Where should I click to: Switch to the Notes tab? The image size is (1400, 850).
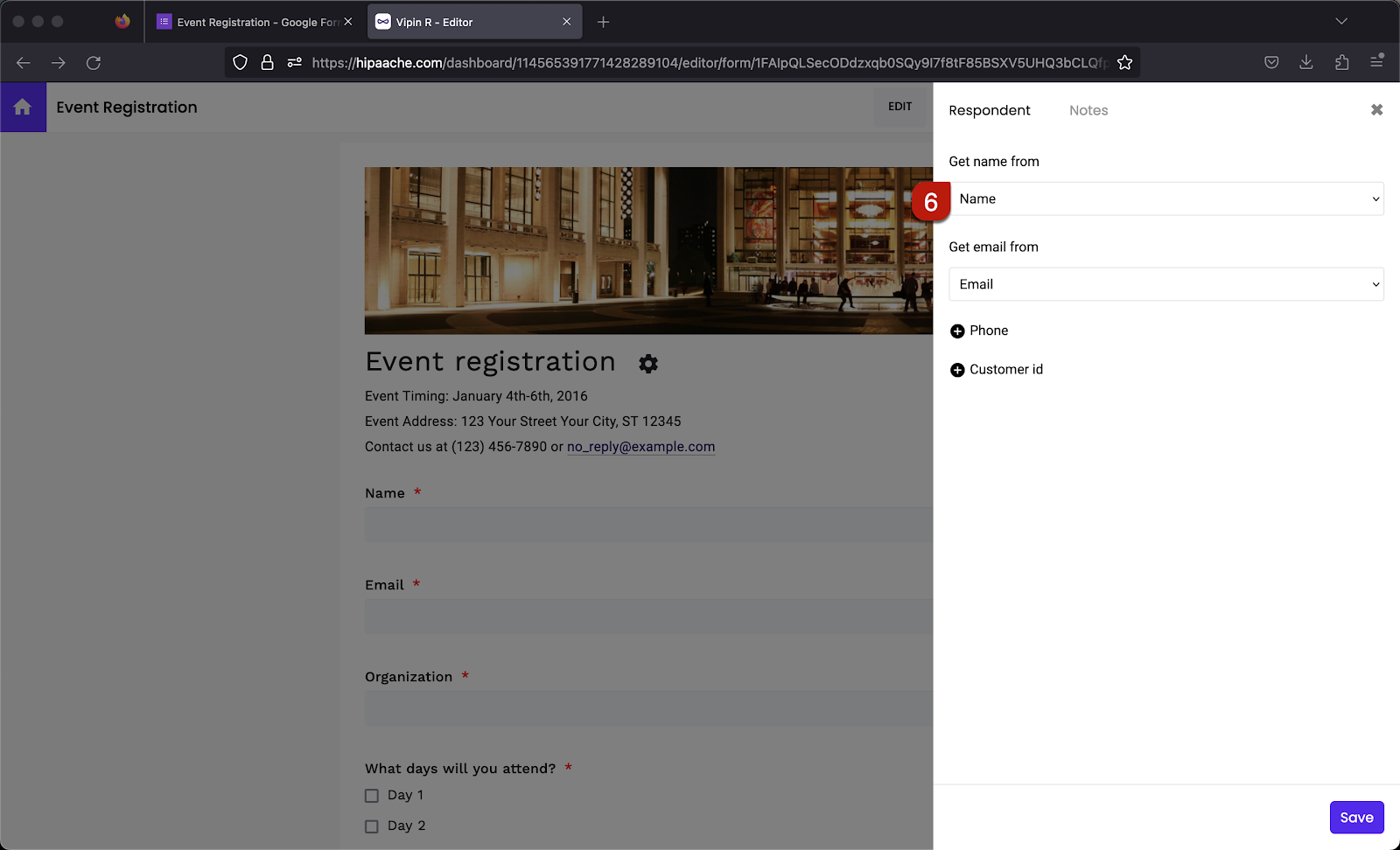click(1088, 110)
